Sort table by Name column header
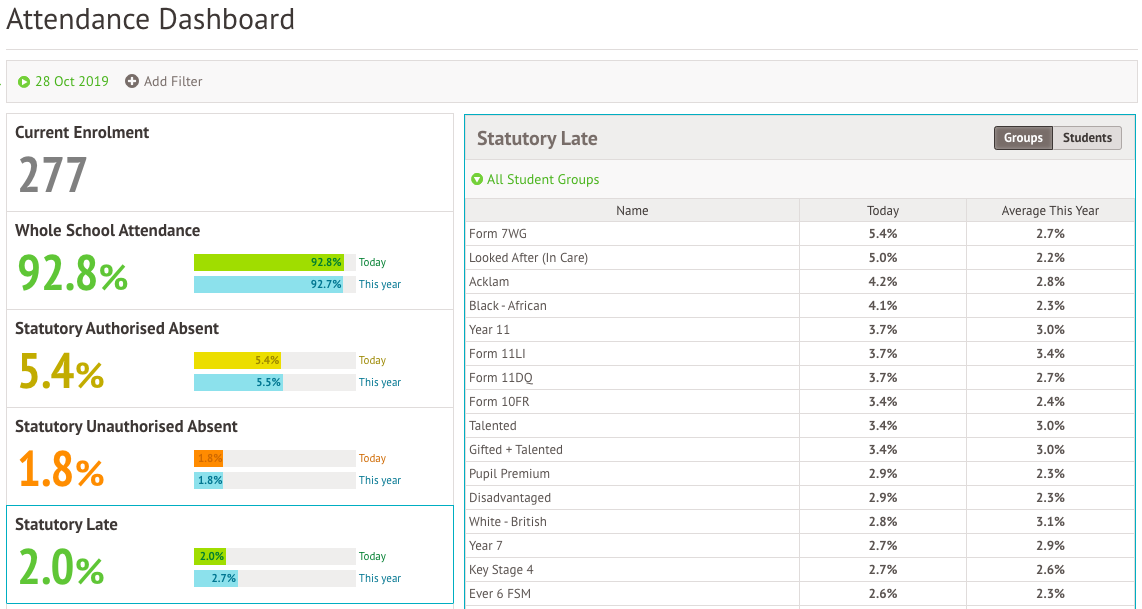The height and width of the screenshot is (609, 1142). (x=632, y=211)
